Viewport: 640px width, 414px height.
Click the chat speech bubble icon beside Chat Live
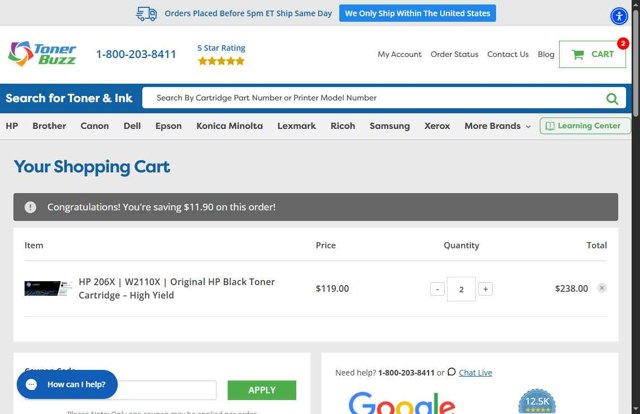(x=451, y=372)
